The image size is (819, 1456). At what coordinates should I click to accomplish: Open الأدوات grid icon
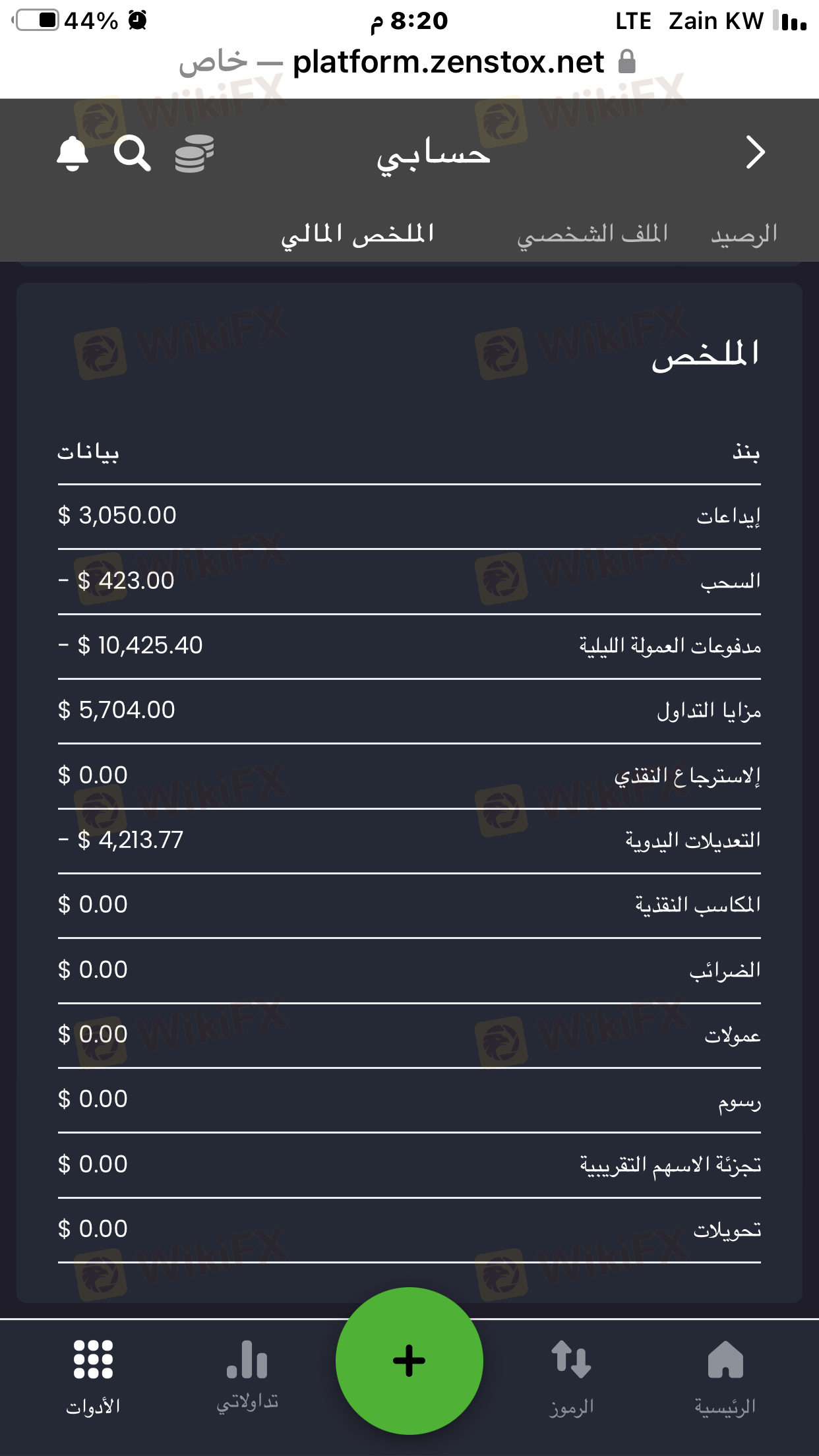(x=93, y=1376)
